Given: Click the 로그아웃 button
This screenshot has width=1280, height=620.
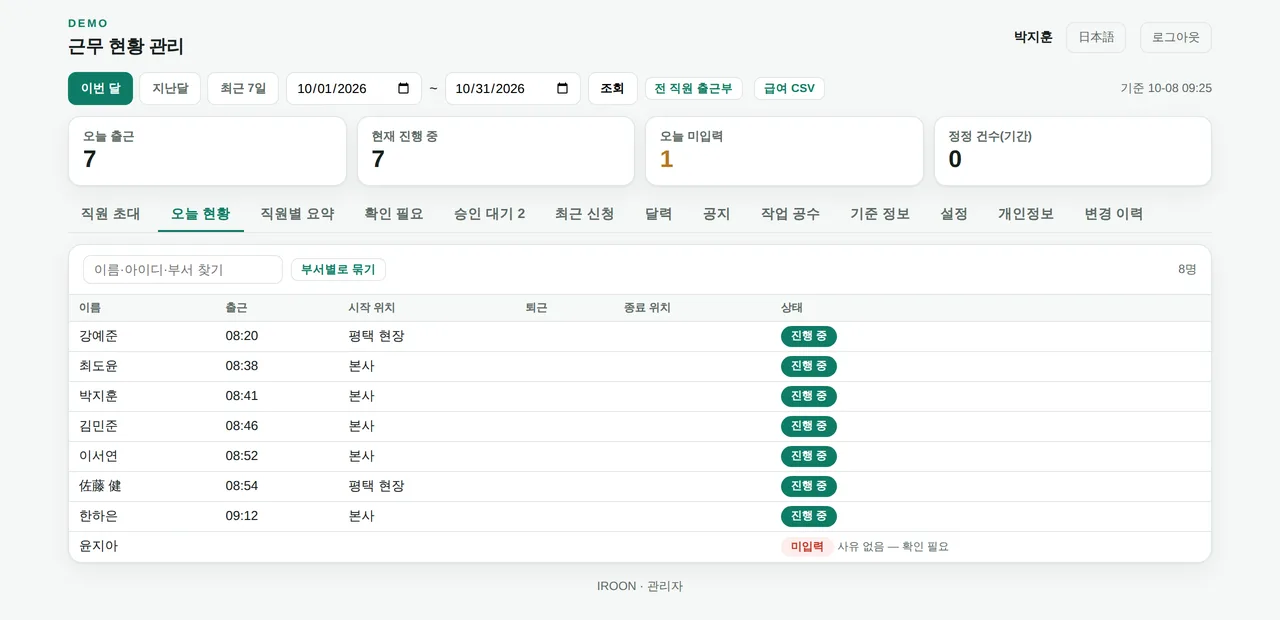Looking at the screenshot, I should (x=1176, y=37).
